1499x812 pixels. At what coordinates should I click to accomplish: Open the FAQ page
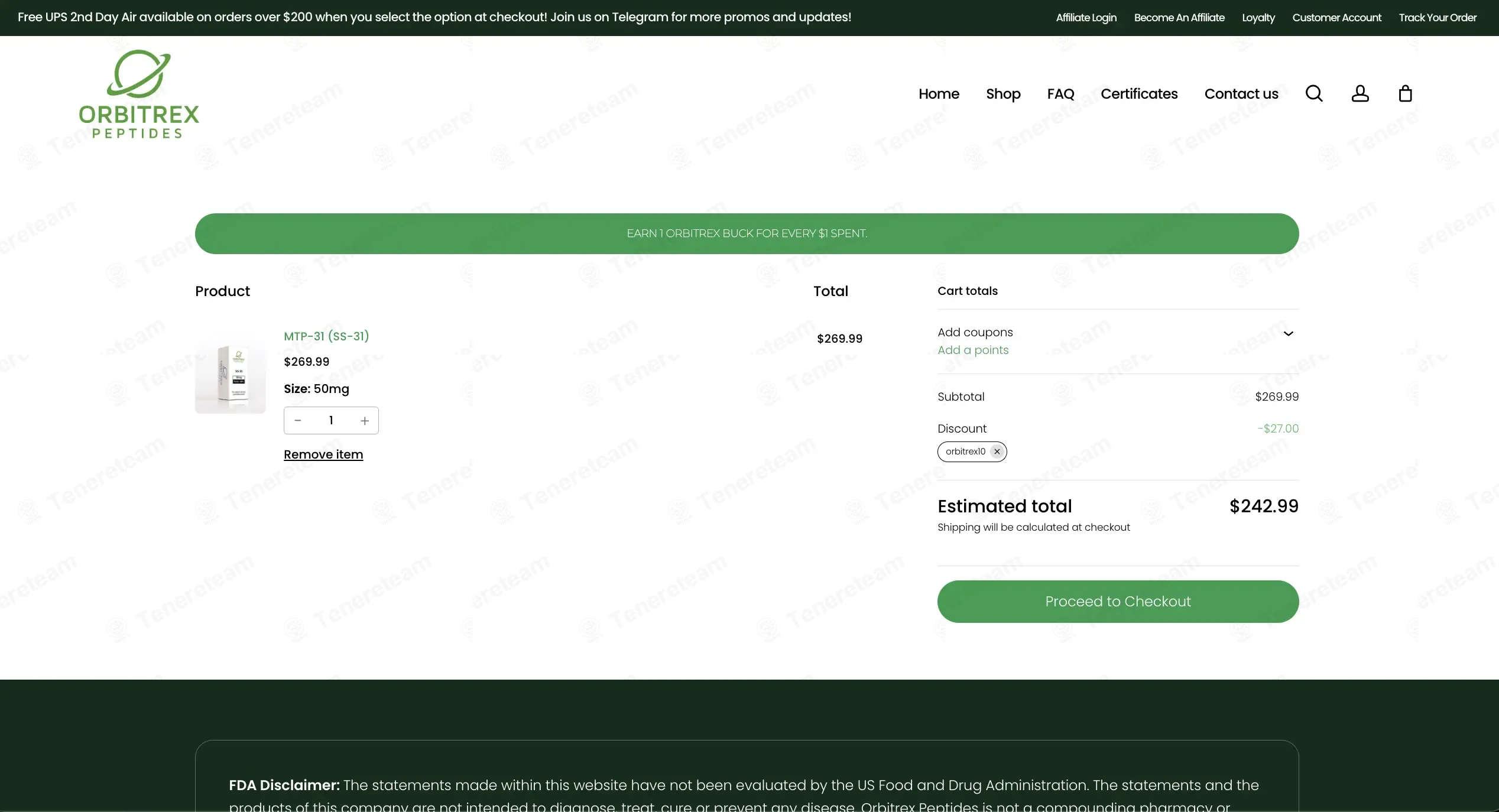pos(1060,94)
